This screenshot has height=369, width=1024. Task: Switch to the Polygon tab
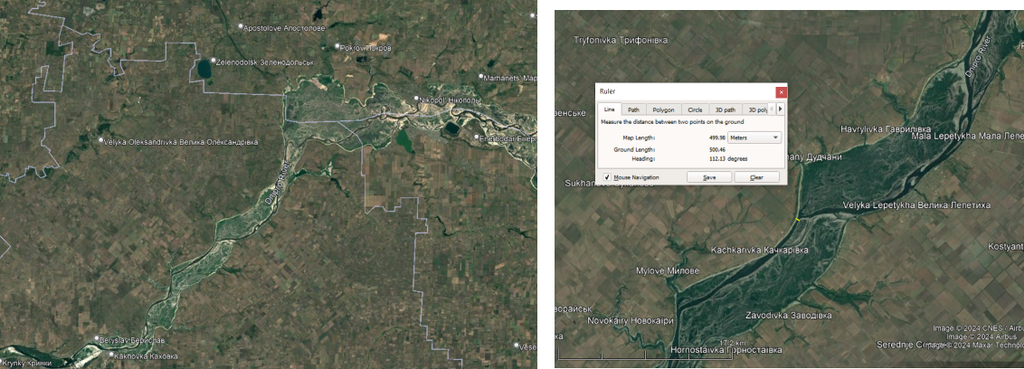click(x=664, y=110)
